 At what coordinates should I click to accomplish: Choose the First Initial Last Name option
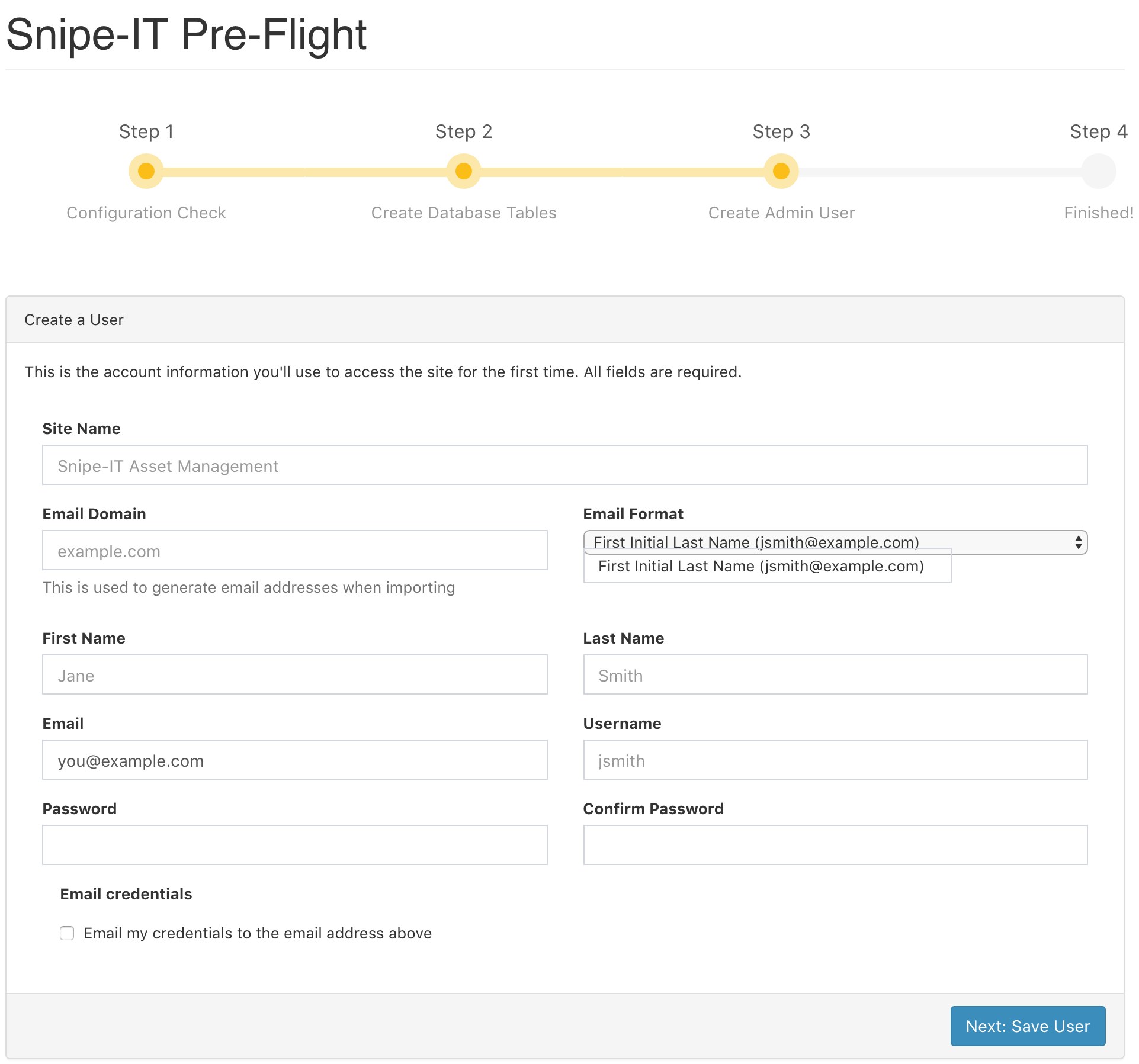[767, 567]
